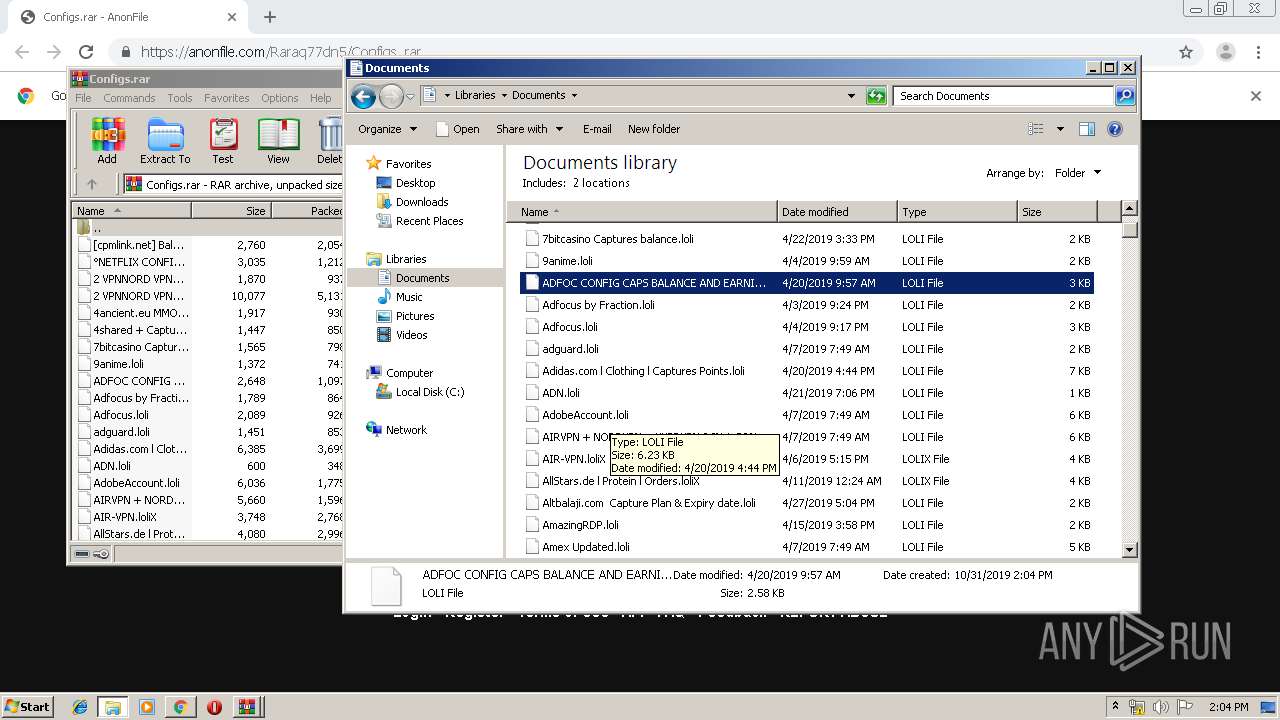Image resolution: width=1280 pixels, height=720 pixels.
Task: Click E-mail toolbar button
Action: (597, 129)
